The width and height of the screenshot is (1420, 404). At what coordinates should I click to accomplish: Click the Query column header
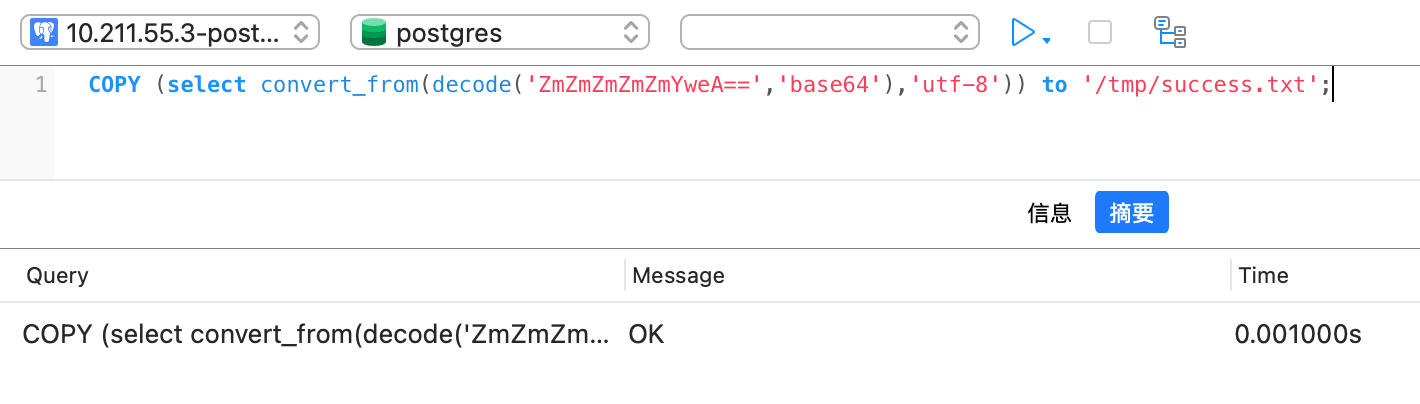click(57, 275)
